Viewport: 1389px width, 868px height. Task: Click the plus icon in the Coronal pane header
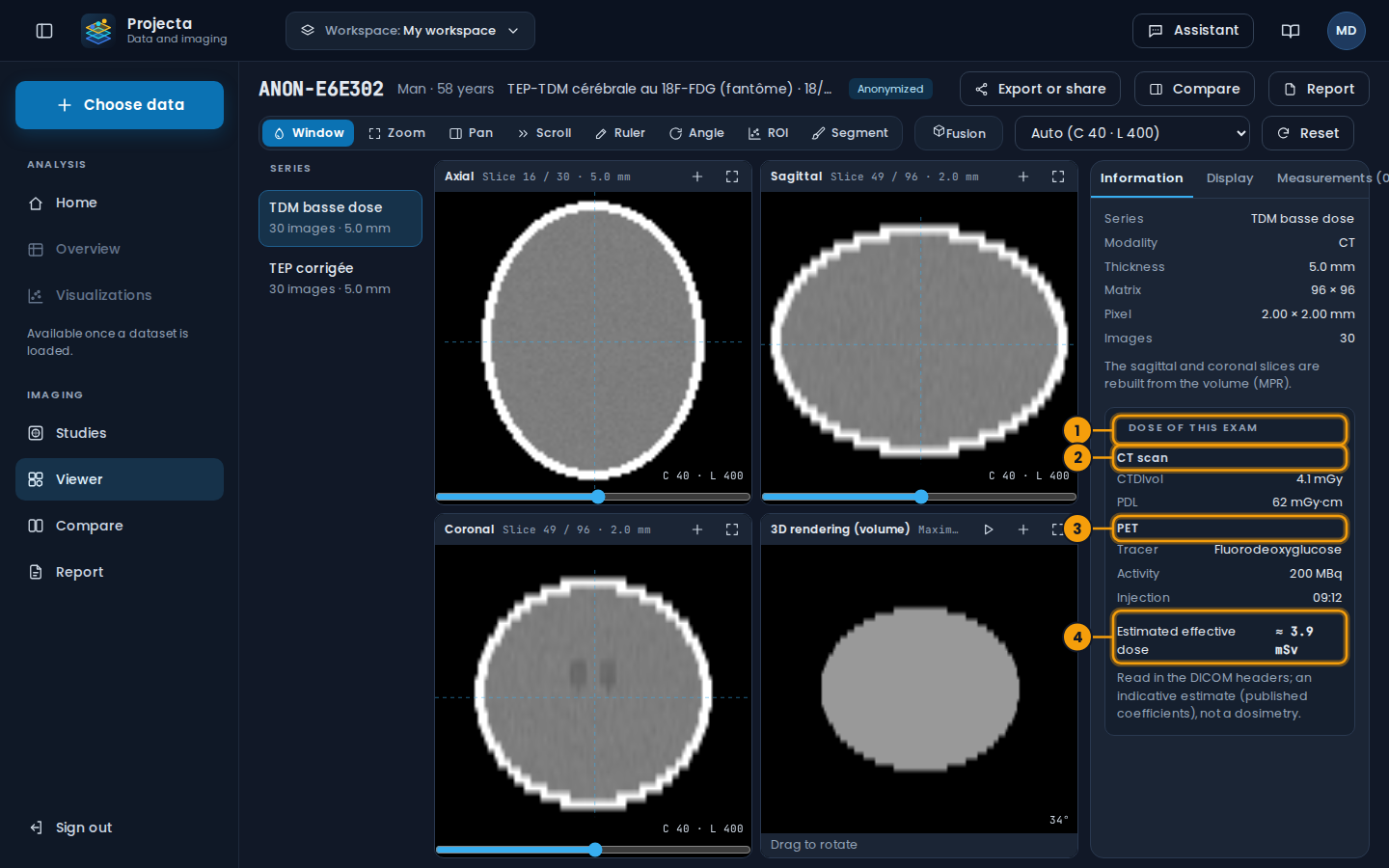point(697,529)
